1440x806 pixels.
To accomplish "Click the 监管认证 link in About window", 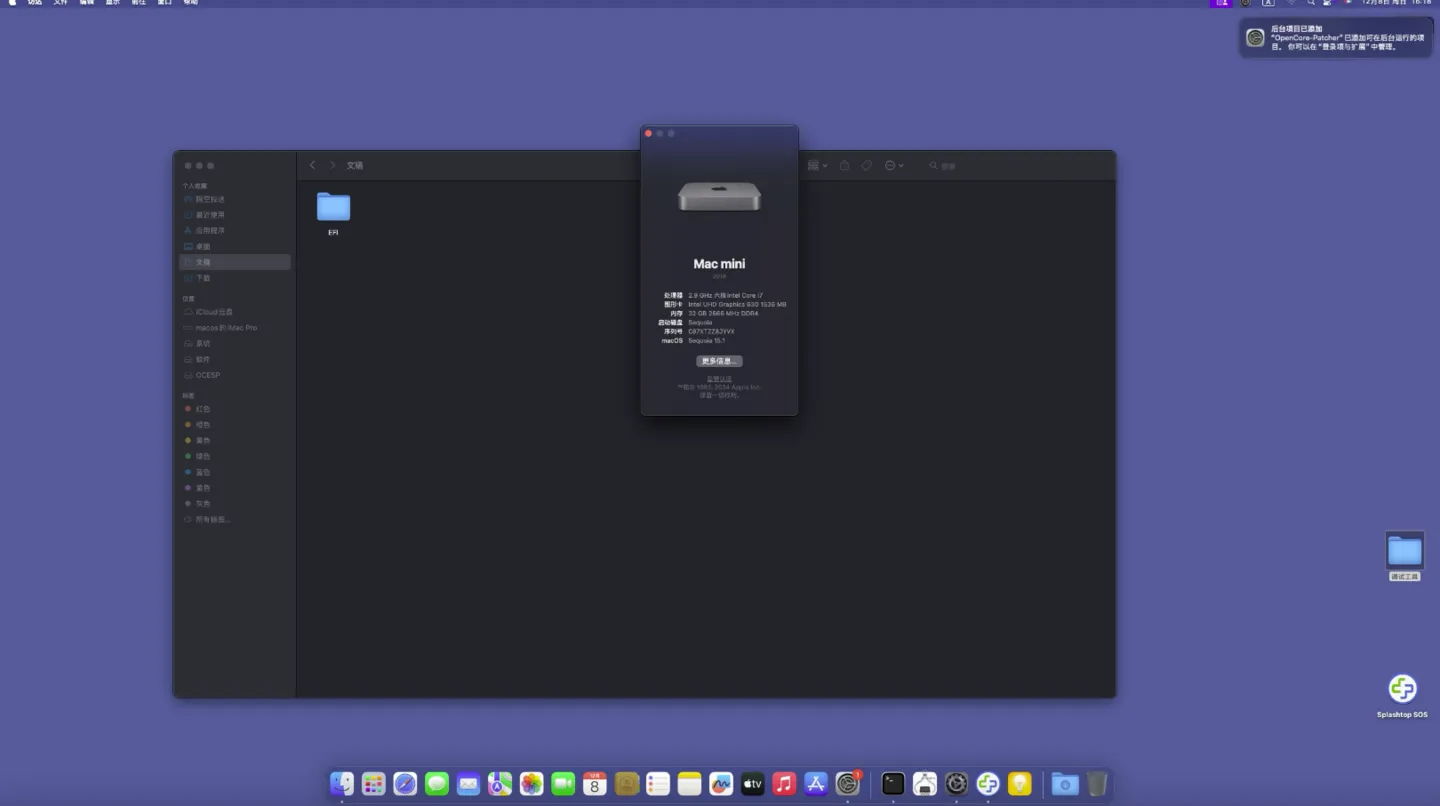I will [x=719, y=379].
